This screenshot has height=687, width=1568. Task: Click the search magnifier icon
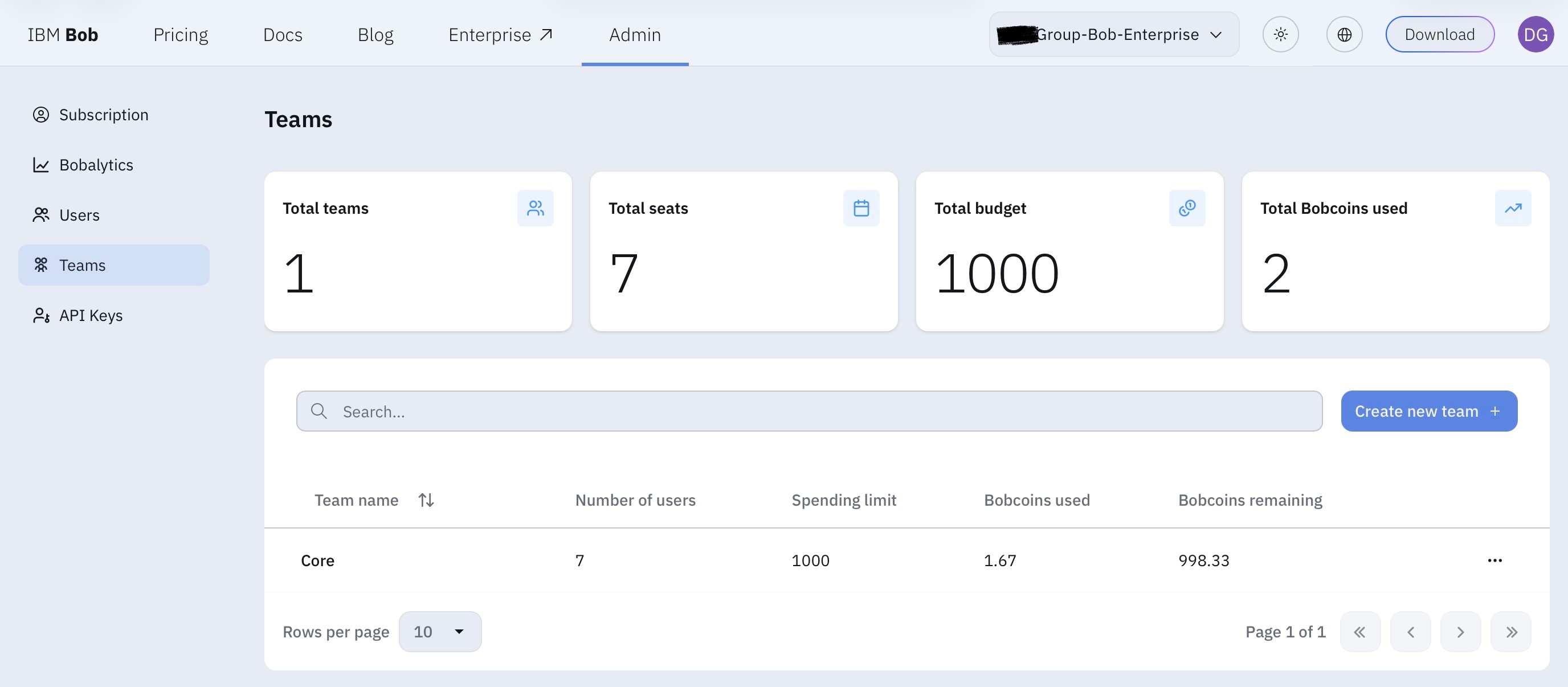319,411
